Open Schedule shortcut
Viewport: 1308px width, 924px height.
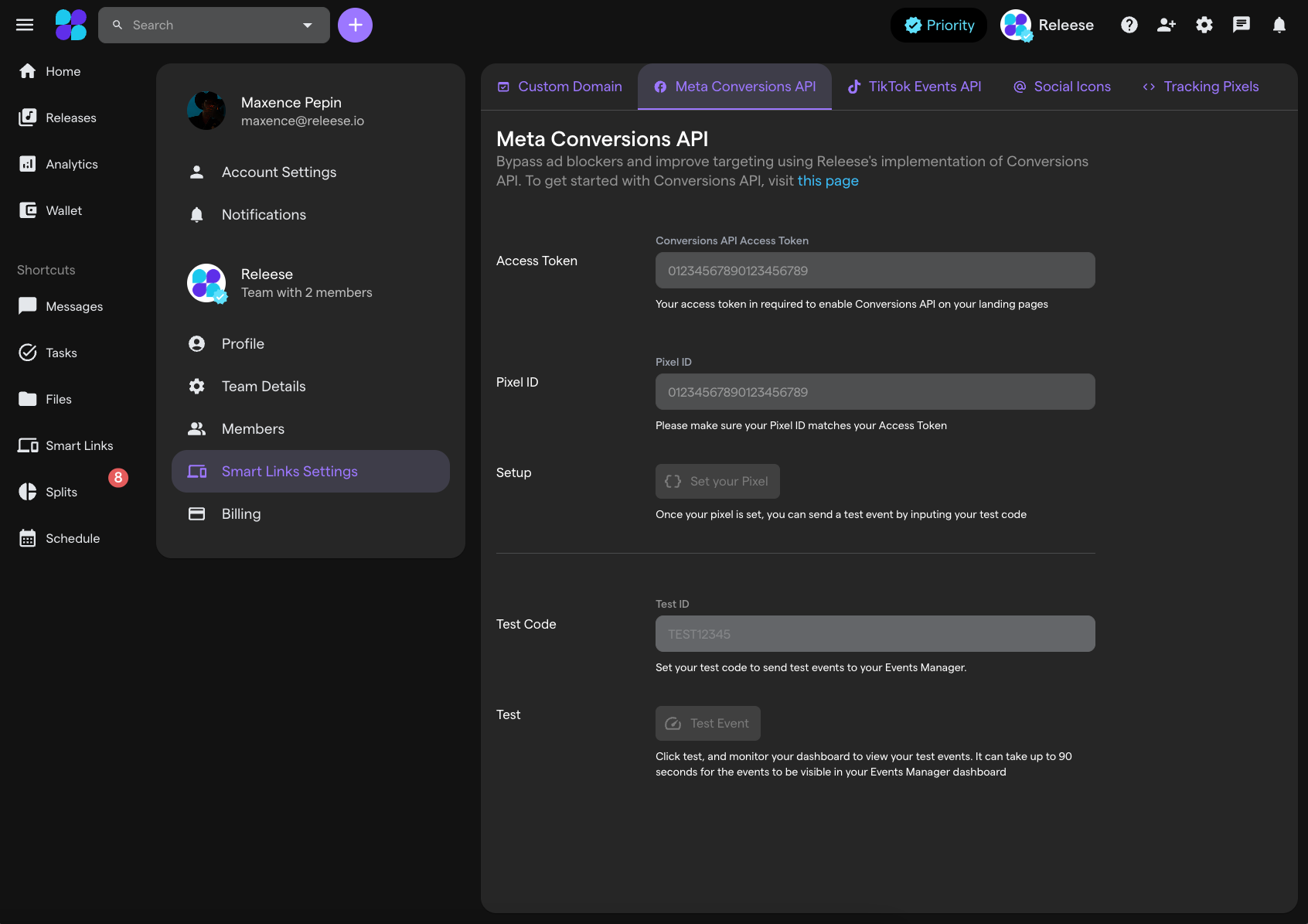[59, 538]
